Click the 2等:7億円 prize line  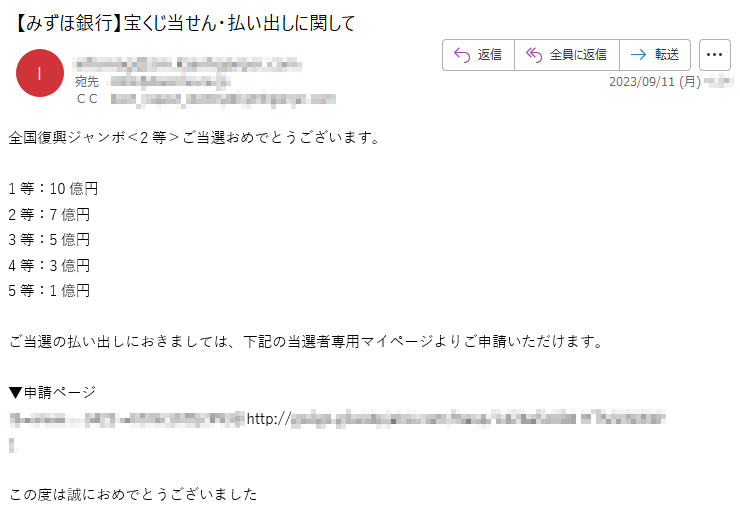49,214
